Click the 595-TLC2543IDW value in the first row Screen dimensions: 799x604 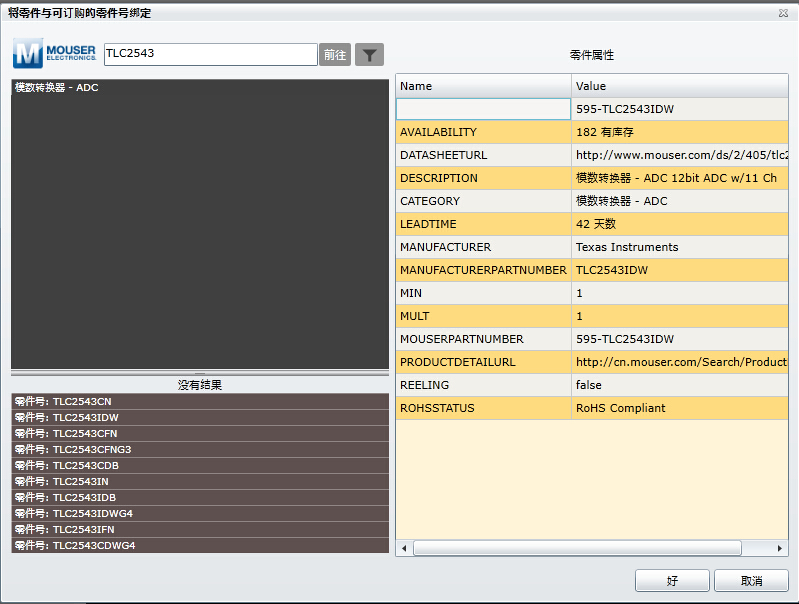(680, 109)
